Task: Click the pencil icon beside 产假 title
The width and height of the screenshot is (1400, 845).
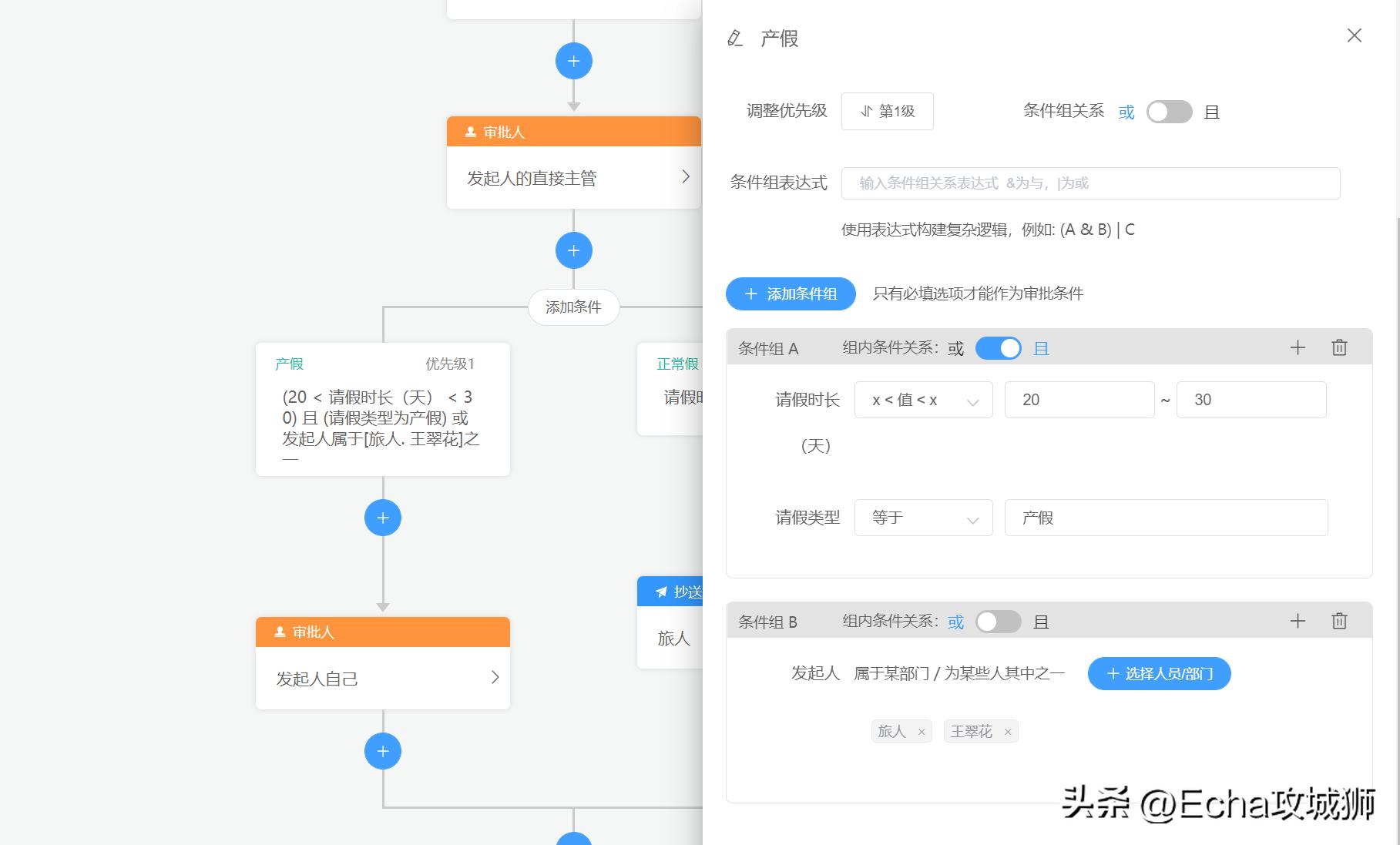Action: (x=735, y=37)
